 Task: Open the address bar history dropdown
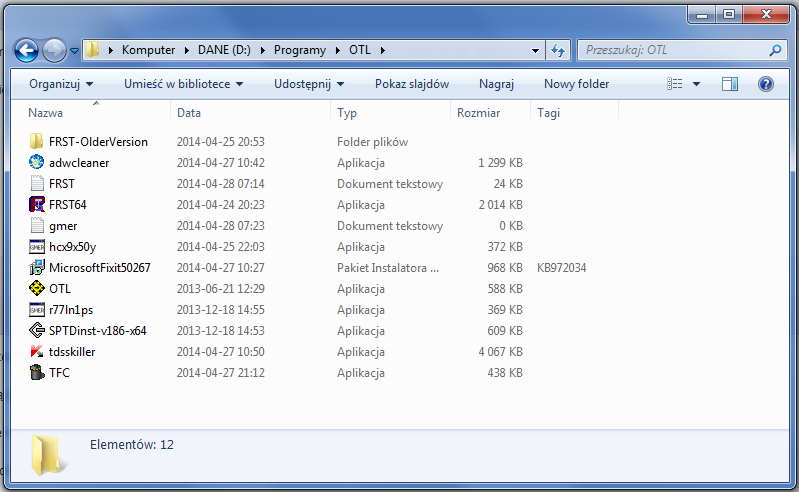click(535, 50)
